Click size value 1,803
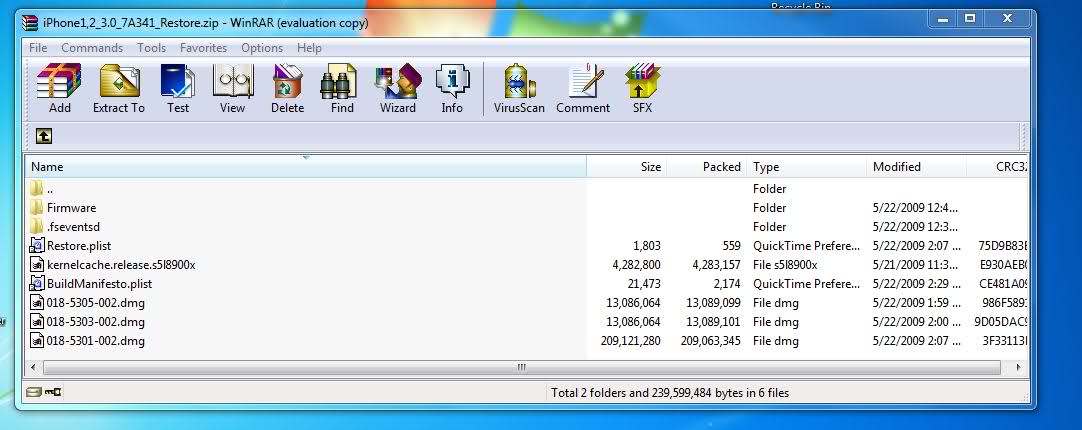The height and width of the screenshot is (430, 1082). click(647, 245)
